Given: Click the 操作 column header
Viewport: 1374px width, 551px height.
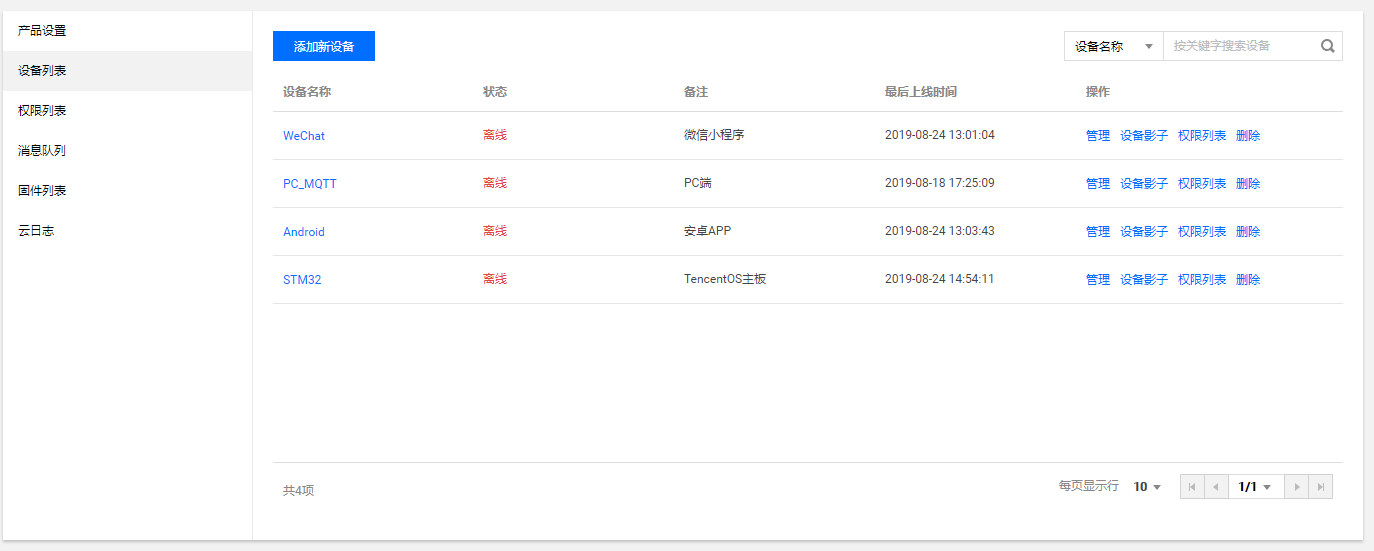Looking at the screenshot, I should 1098,92.
